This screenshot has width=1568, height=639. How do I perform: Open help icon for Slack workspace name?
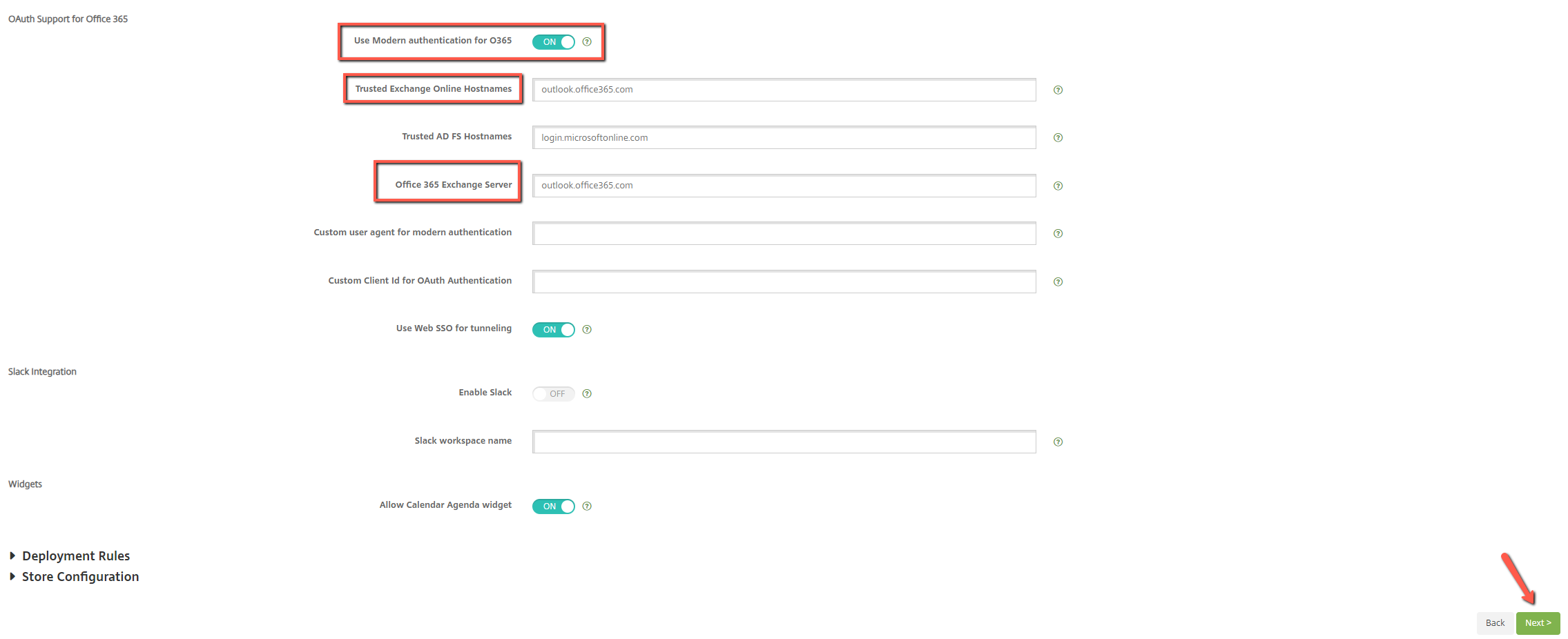(x=1058, y=442)
